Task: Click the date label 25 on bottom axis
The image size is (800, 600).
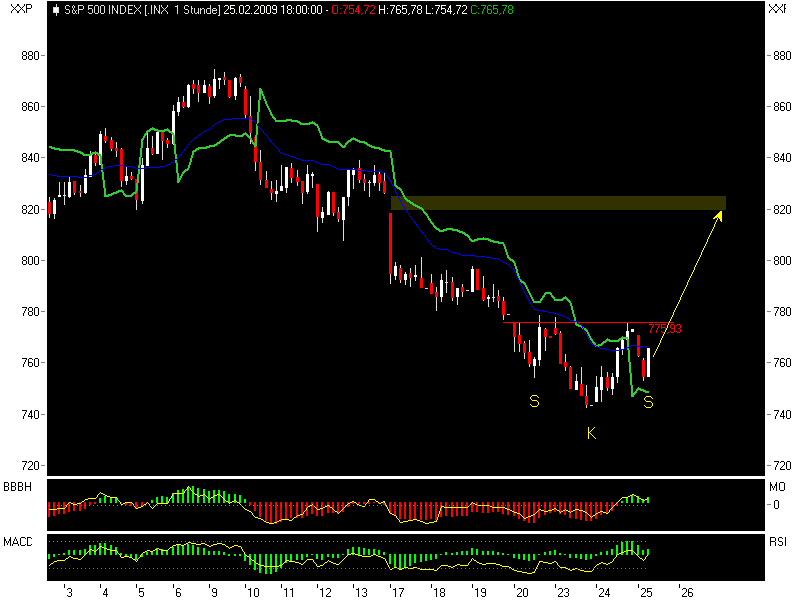Action: pos(645,590)
